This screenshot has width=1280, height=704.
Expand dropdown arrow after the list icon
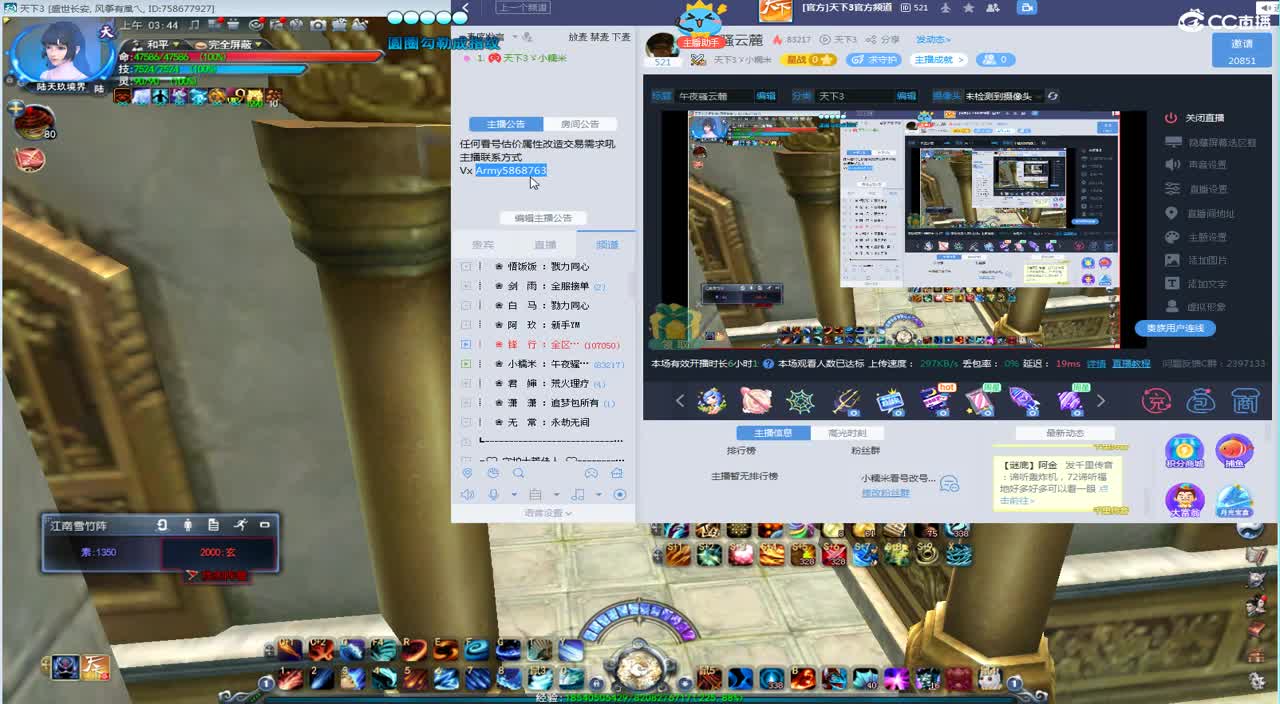click(556, 495)
